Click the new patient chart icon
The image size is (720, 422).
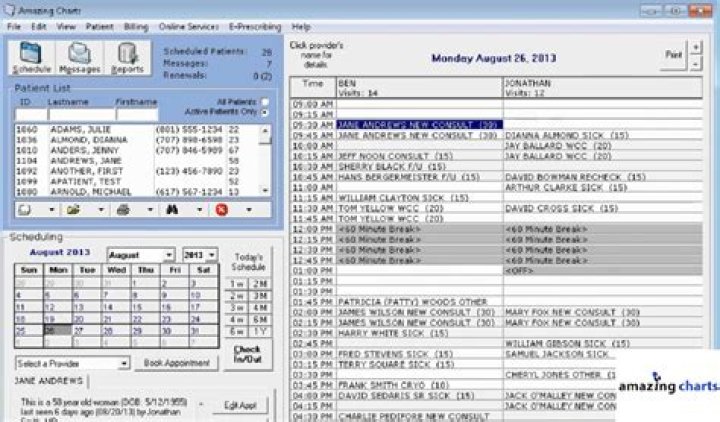click(x=24, y=210)
